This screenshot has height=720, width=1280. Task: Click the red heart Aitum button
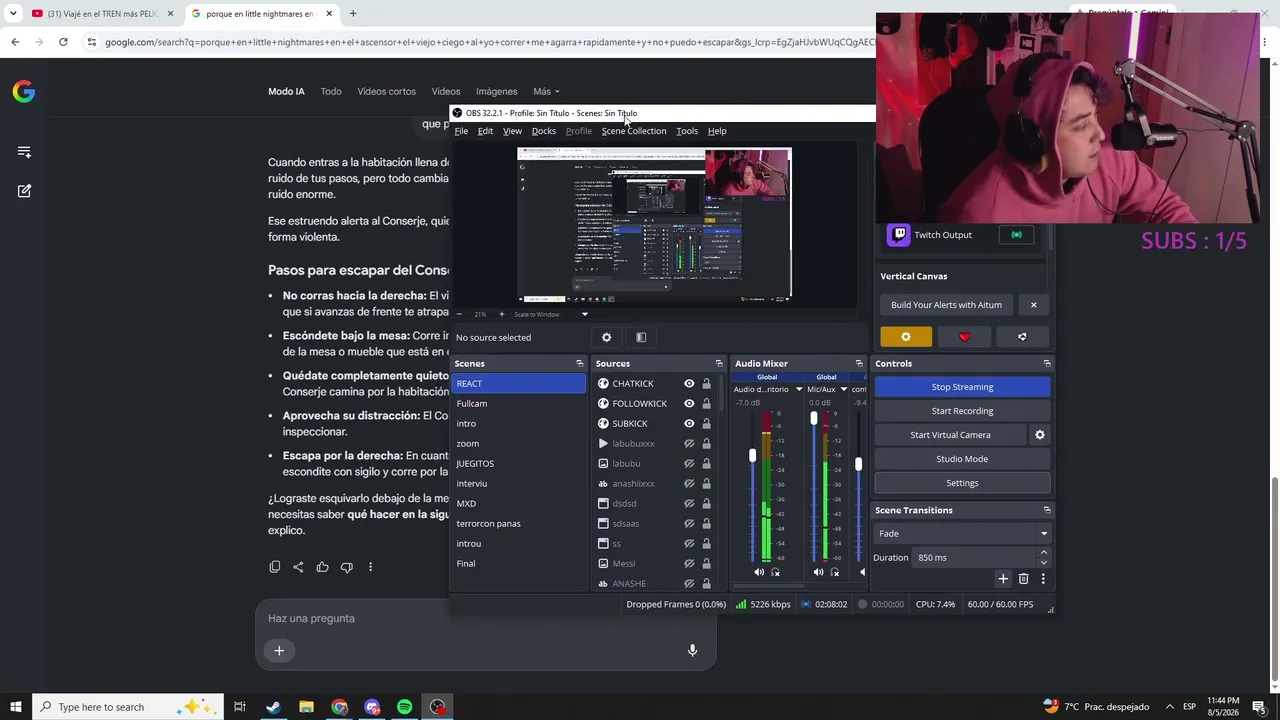click(x=964, y=337)
